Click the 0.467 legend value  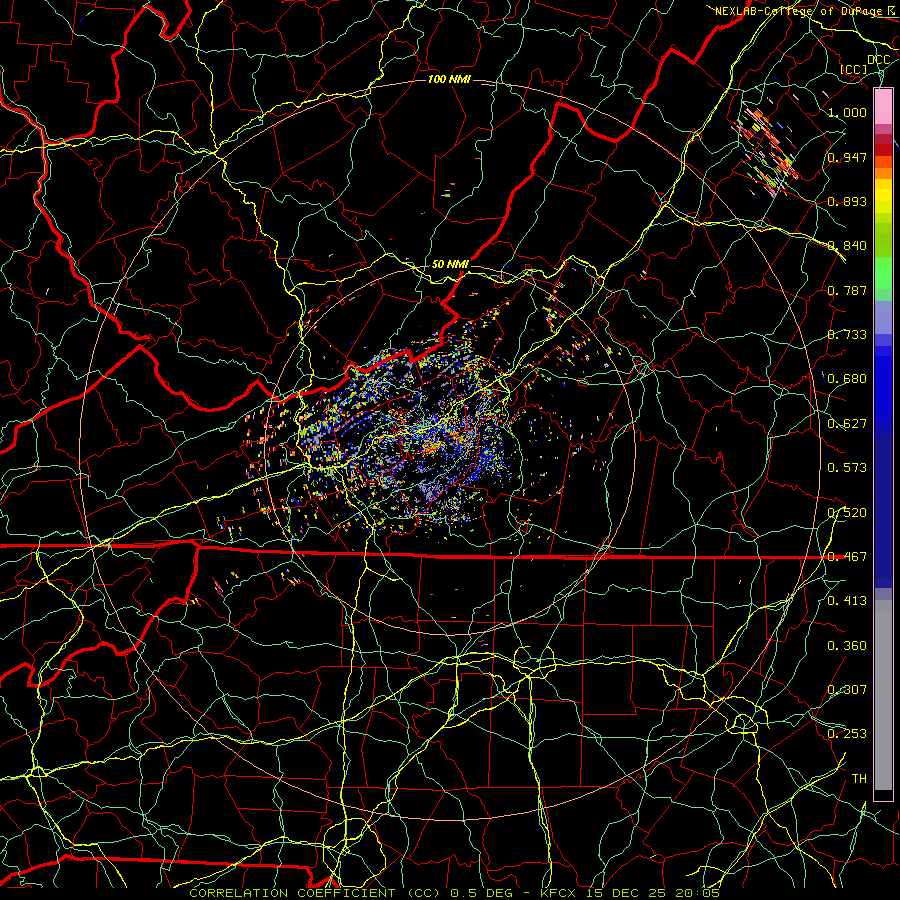847,557
